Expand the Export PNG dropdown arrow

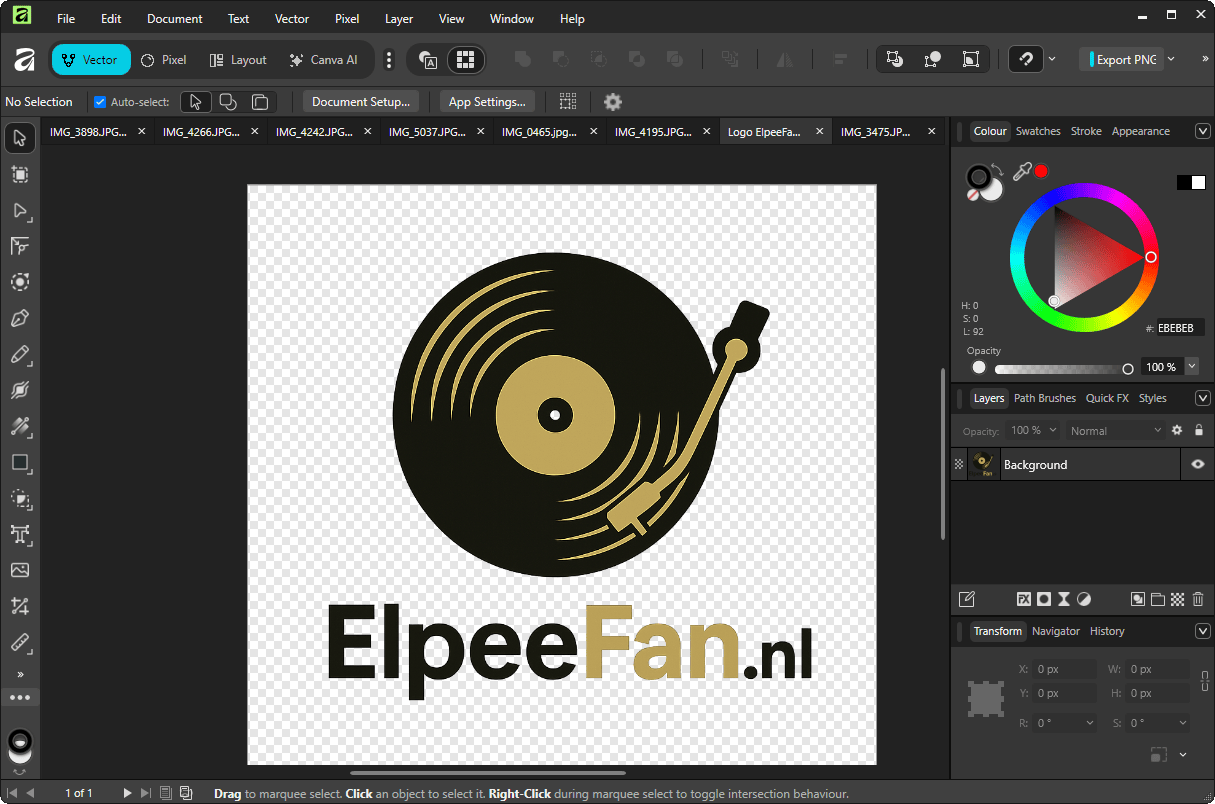(x=1171, y=60)
